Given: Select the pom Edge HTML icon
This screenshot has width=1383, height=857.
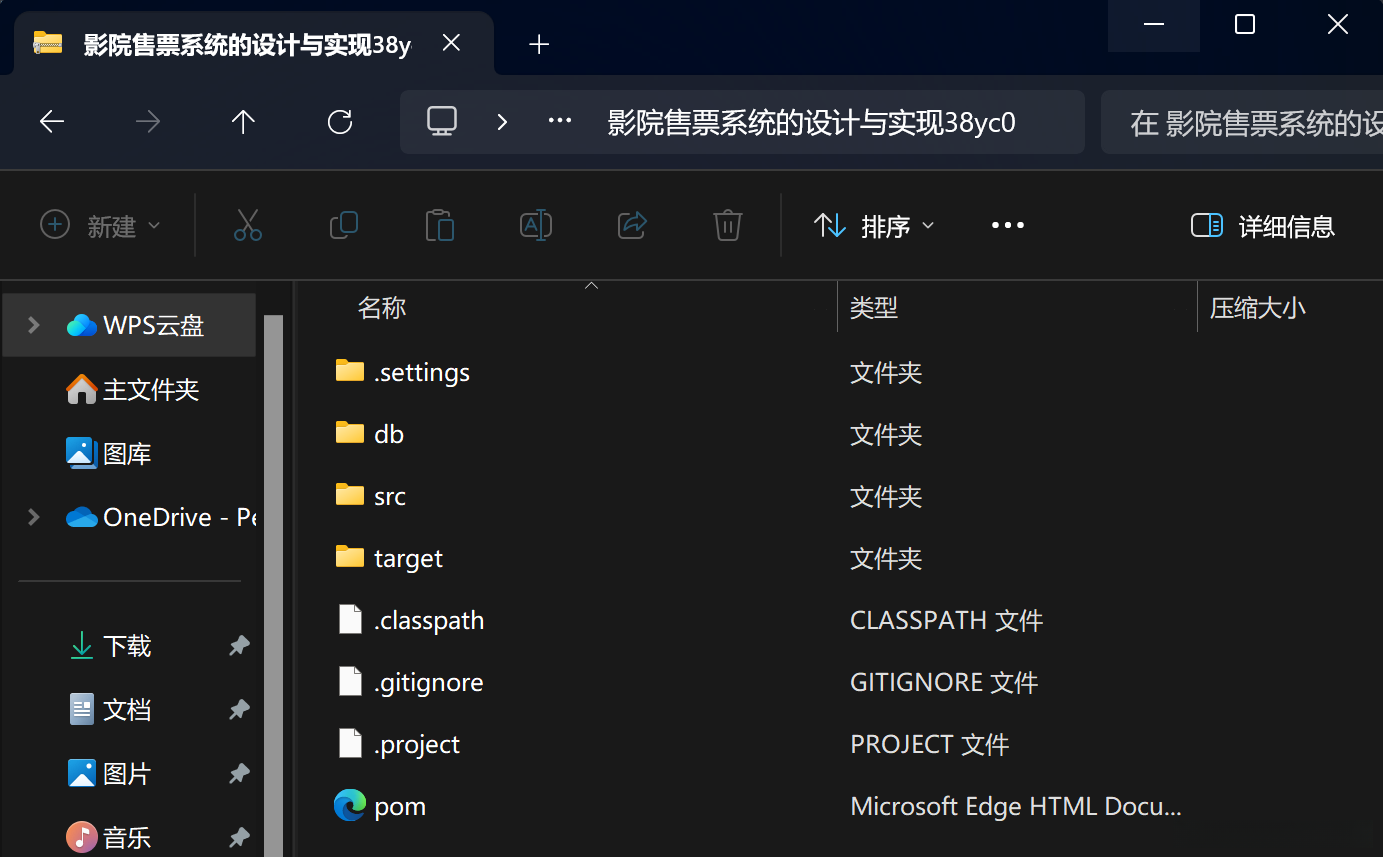Looking at the screenshot, I should click(350, 806).
